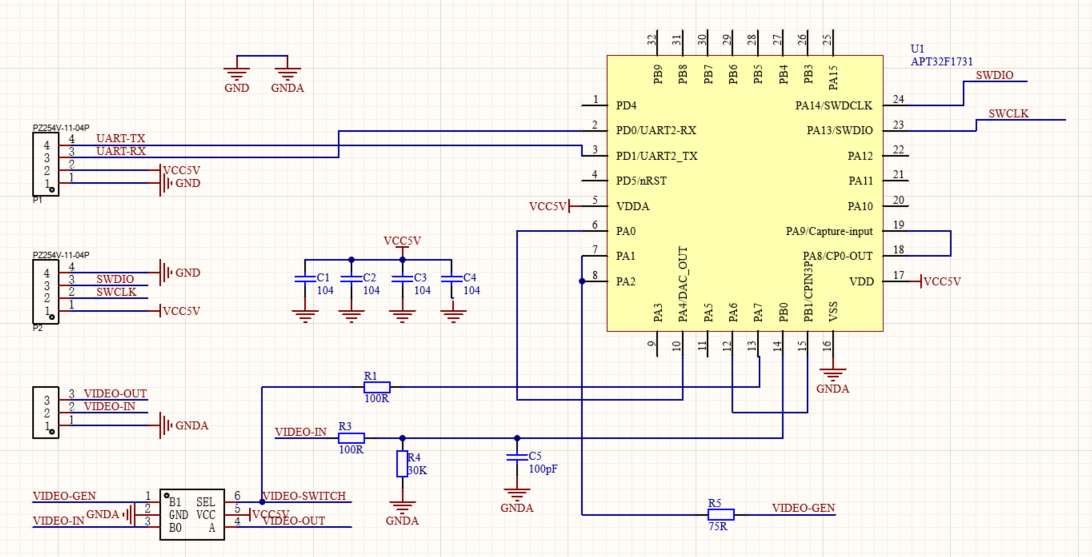The height and width of the screenshot is (557, 1092).
Task: Select capacitor C3 symbol
Action: 402,278
